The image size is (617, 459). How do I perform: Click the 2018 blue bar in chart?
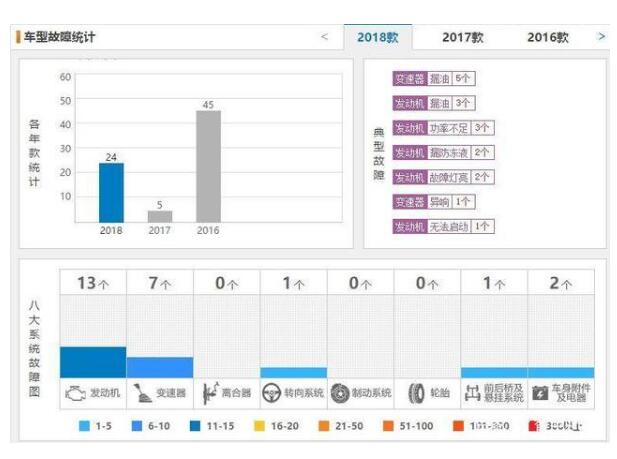(111, 193)
